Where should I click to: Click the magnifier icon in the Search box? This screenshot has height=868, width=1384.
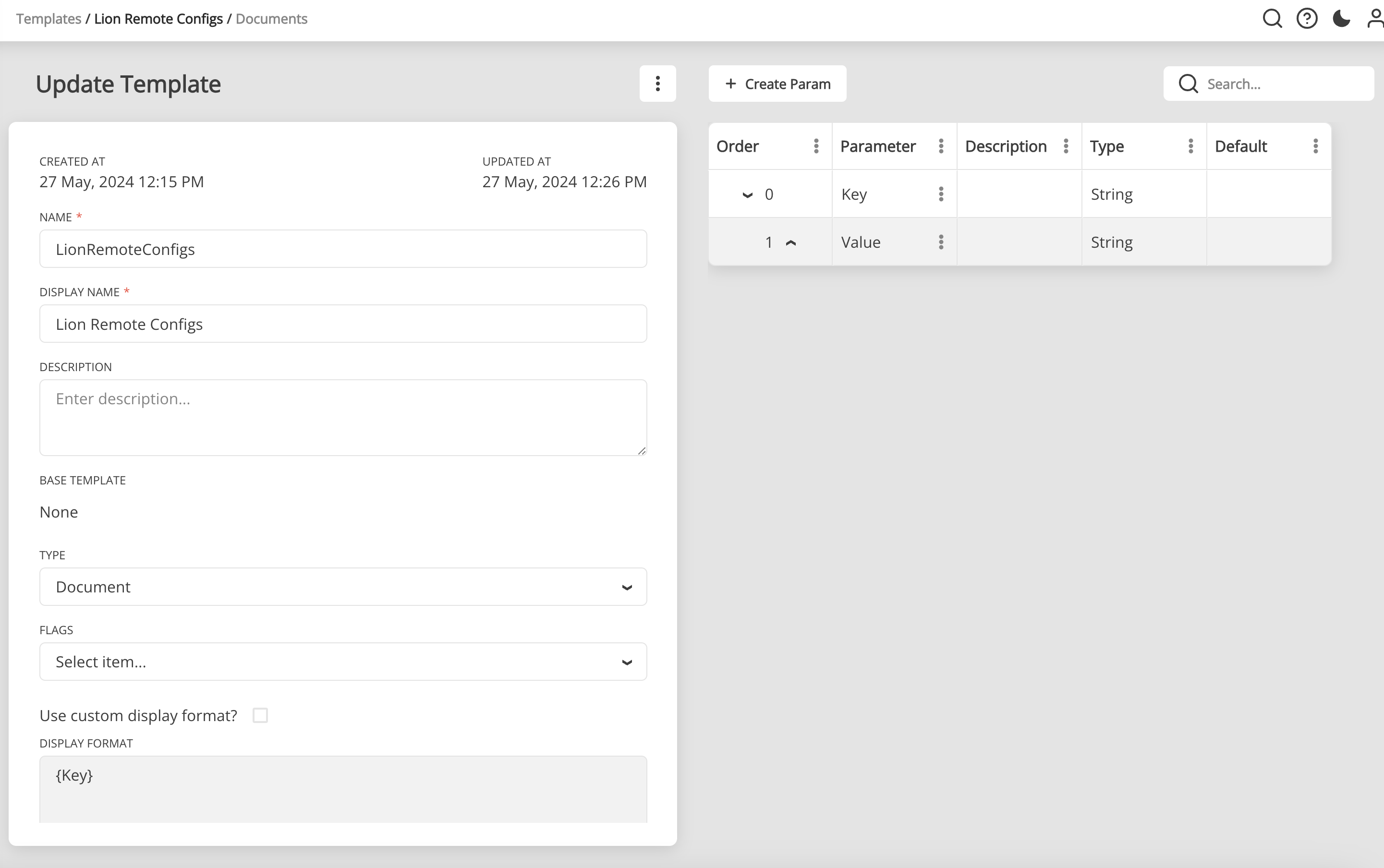[x=1188, y=84]
